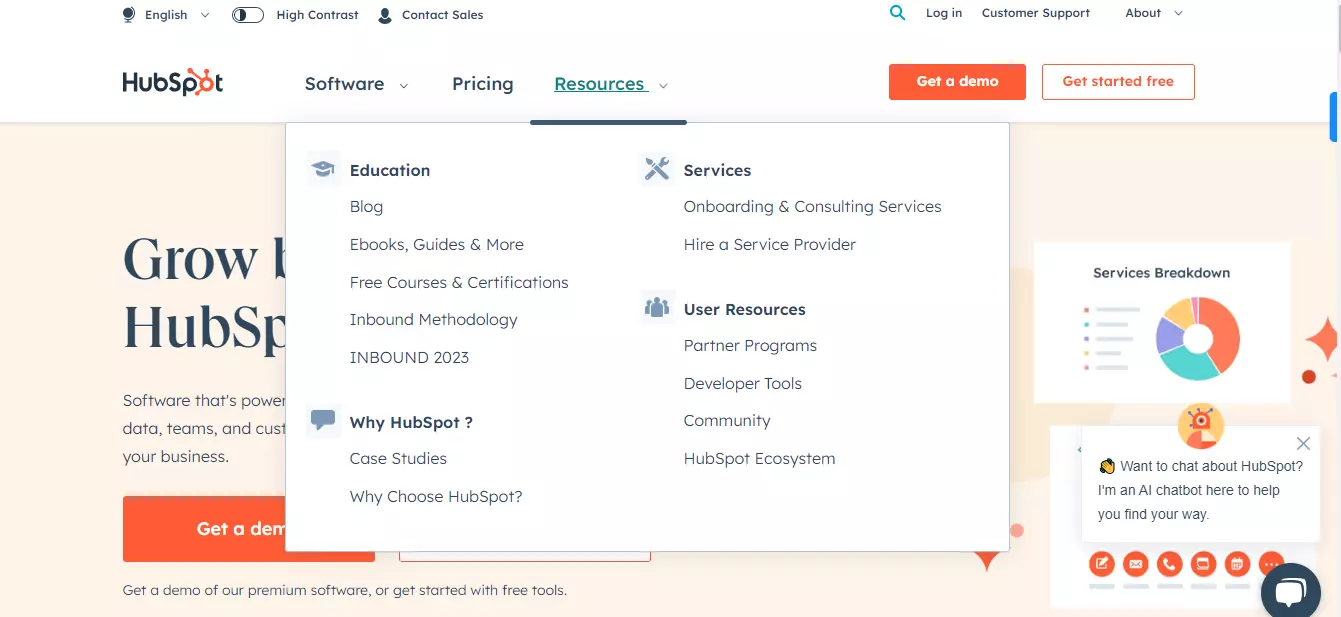Viewport: 1341px width, 617px height.
Task: Click Get a demo header button
Action: pos(957,81)
